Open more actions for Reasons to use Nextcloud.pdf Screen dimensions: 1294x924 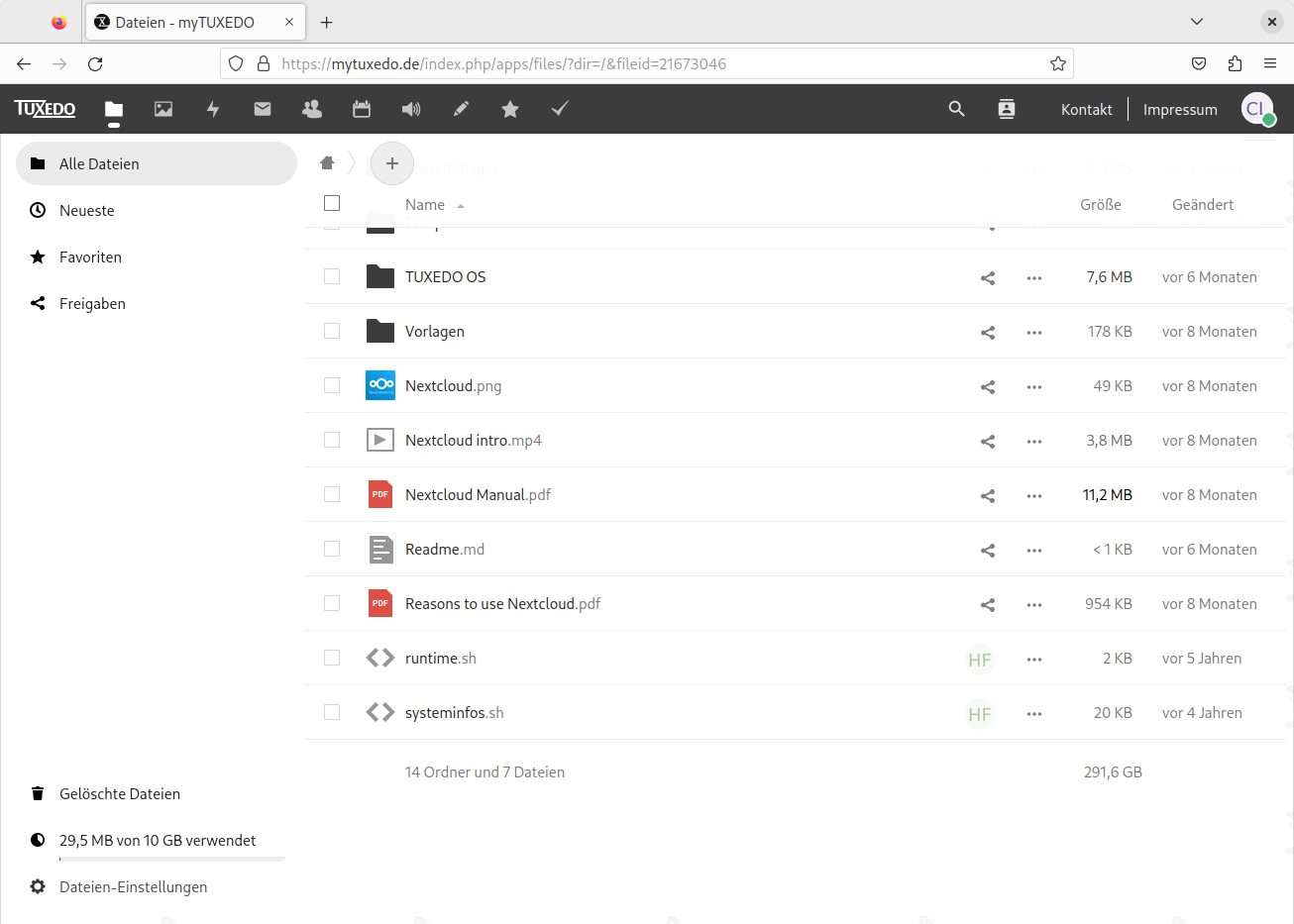pos(1034,605)
